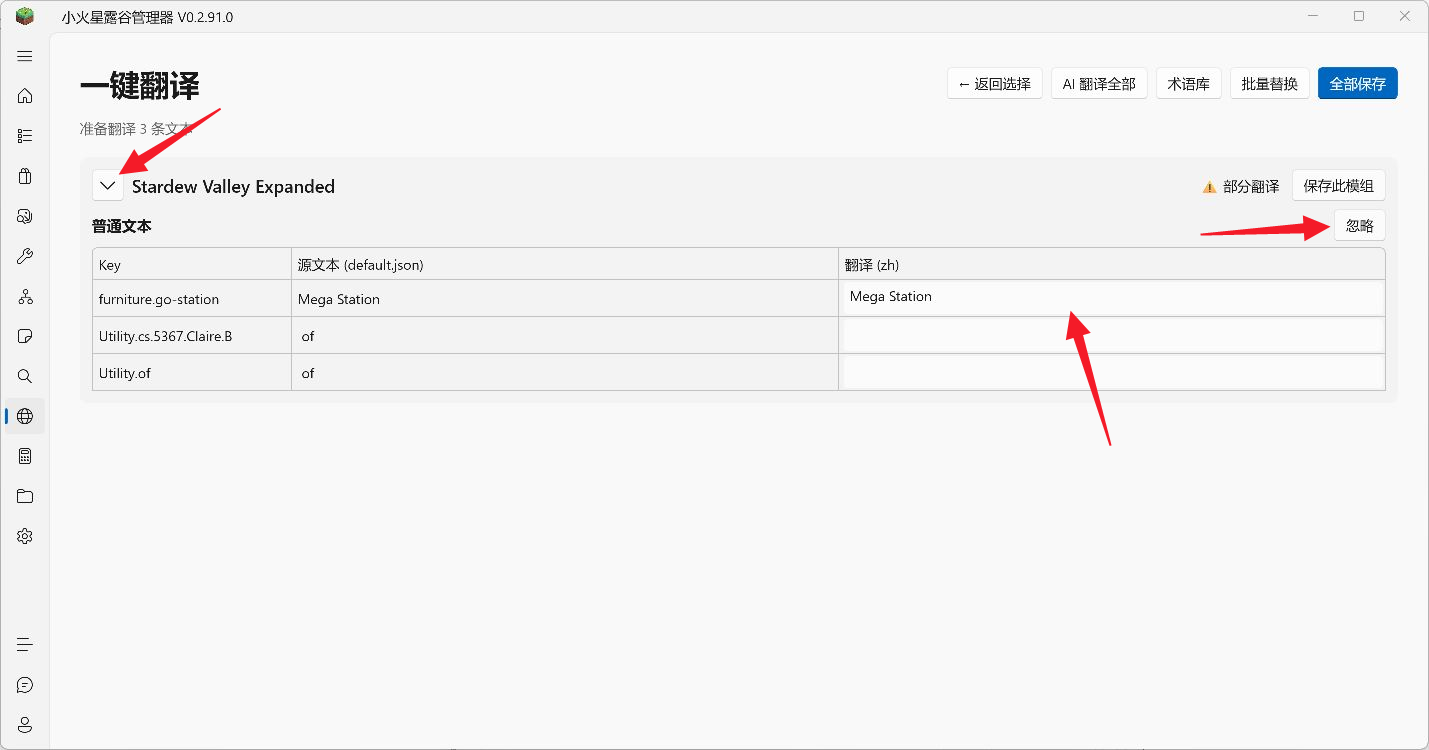Open the settings gear icon
This screenshot has height=750, width=1429.
tap(25, 536)
